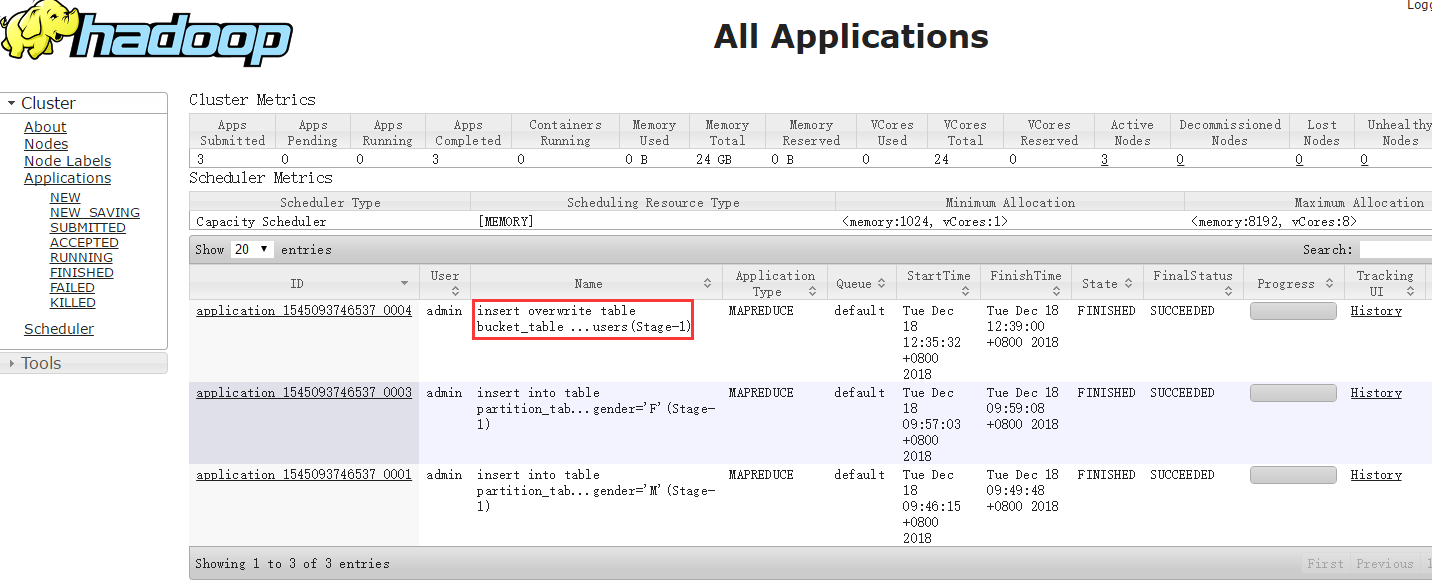Sort the table by FinishTime column
The height and width of the screenshot is (586, 1432).
point(1025,283)
